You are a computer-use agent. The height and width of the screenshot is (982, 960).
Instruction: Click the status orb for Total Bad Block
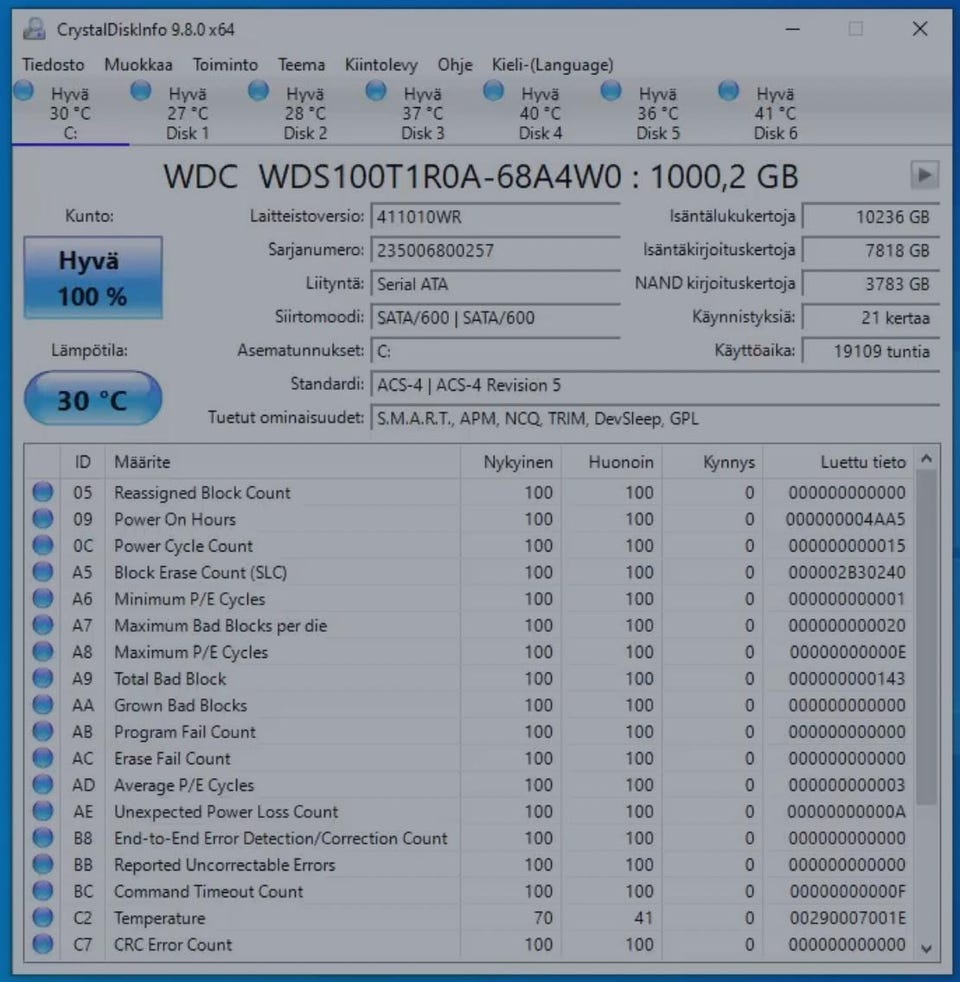tap(43, 678)
